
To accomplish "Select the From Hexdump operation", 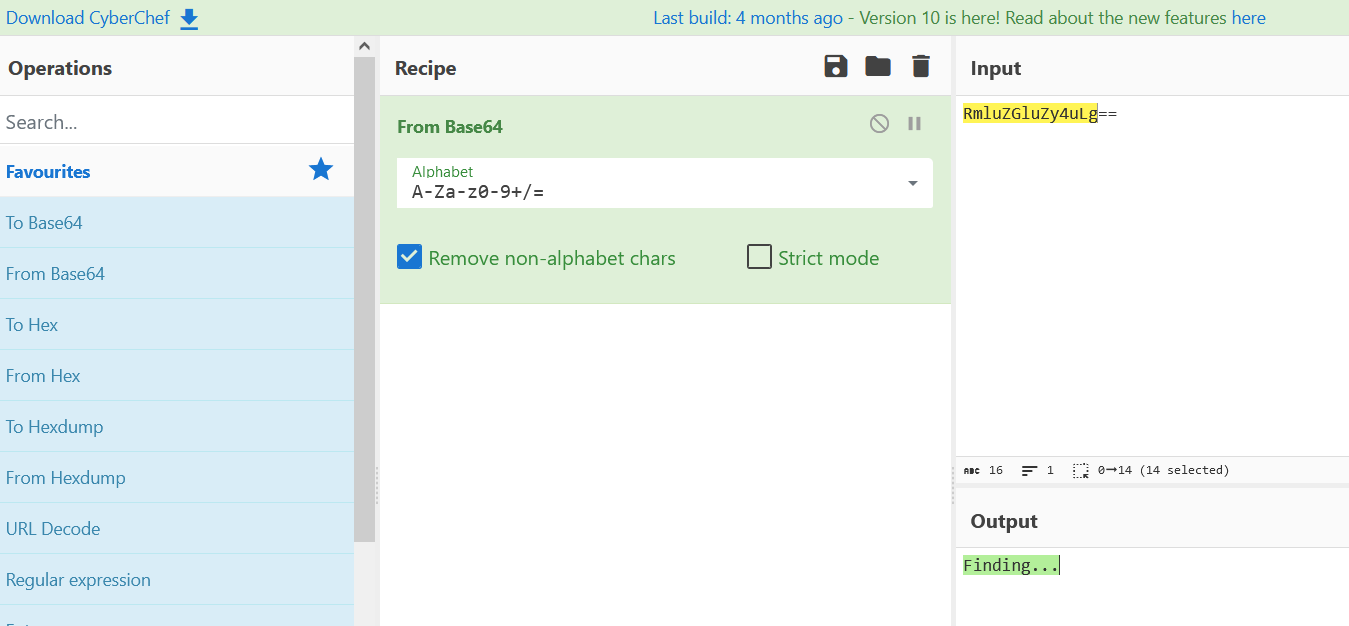I will point(177,477).
